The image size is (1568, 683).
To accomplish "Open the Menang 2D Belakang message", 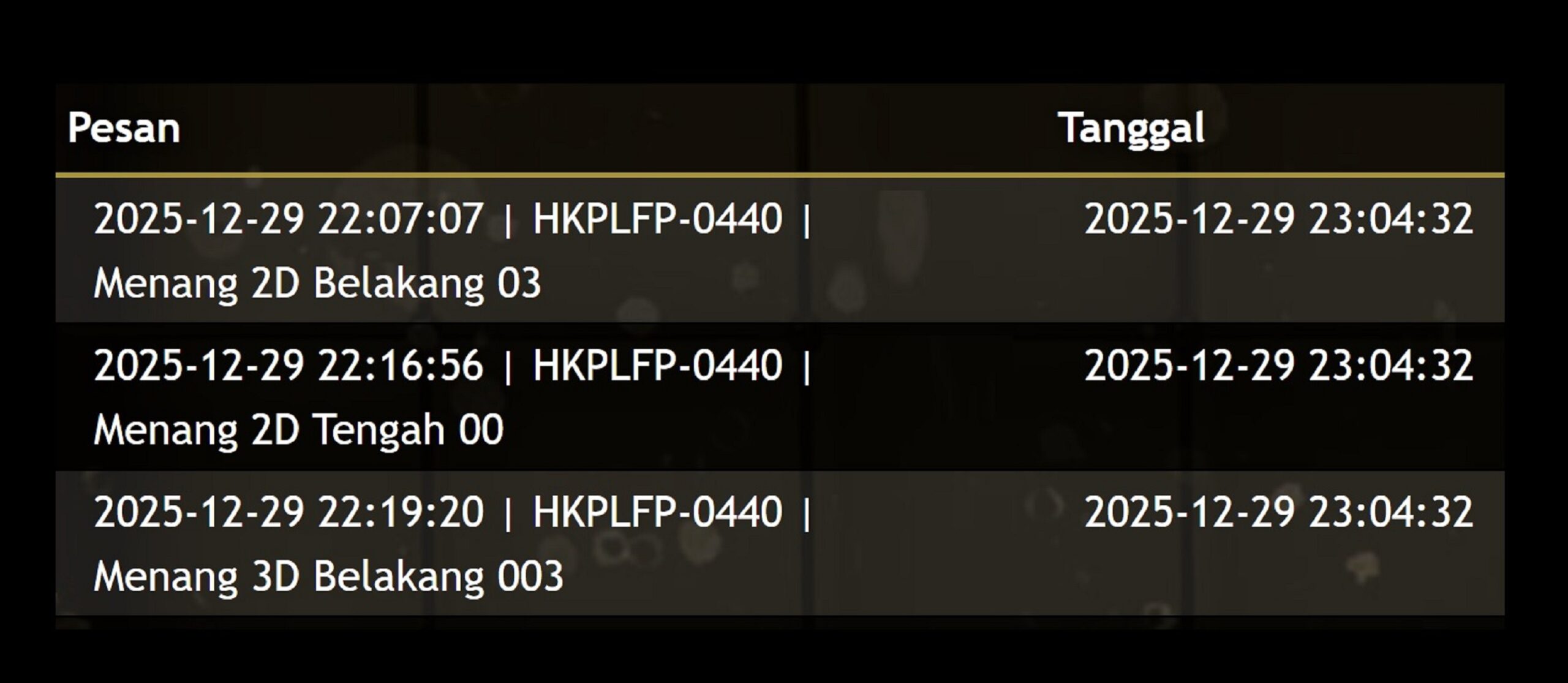I will click(x=317, y=283).
